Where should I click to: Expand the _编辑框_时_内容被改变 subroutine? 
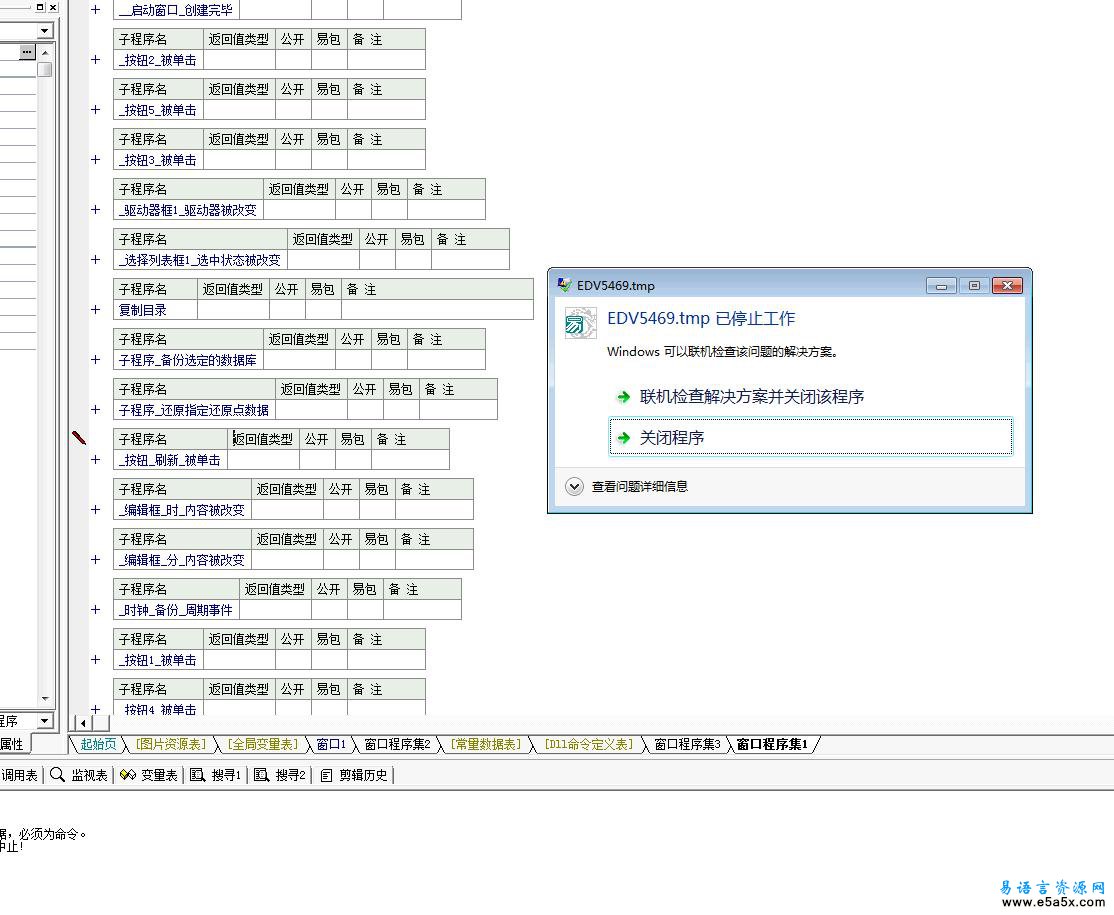coord(96,509)
